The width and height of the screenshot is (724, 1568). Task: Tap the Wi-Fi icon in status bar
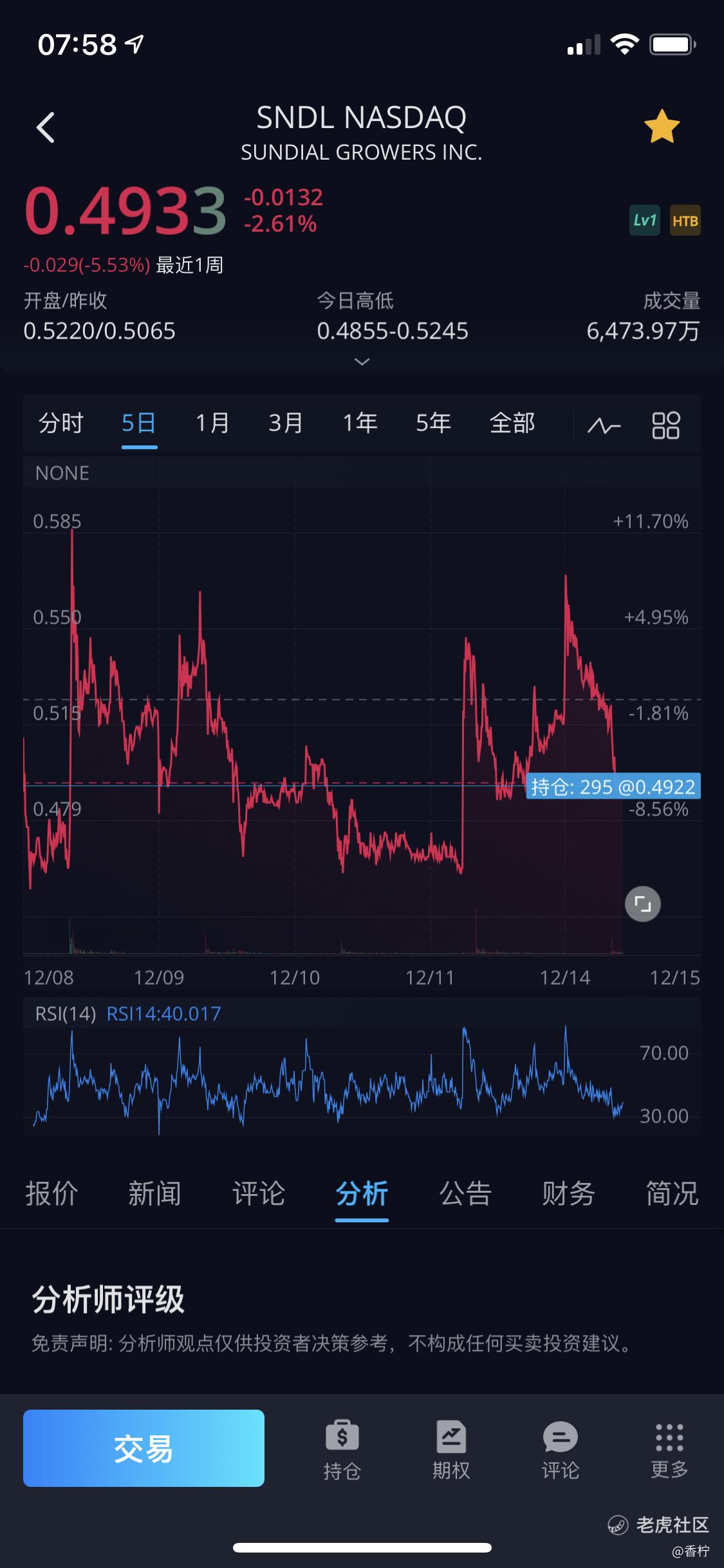pos(624,44)
